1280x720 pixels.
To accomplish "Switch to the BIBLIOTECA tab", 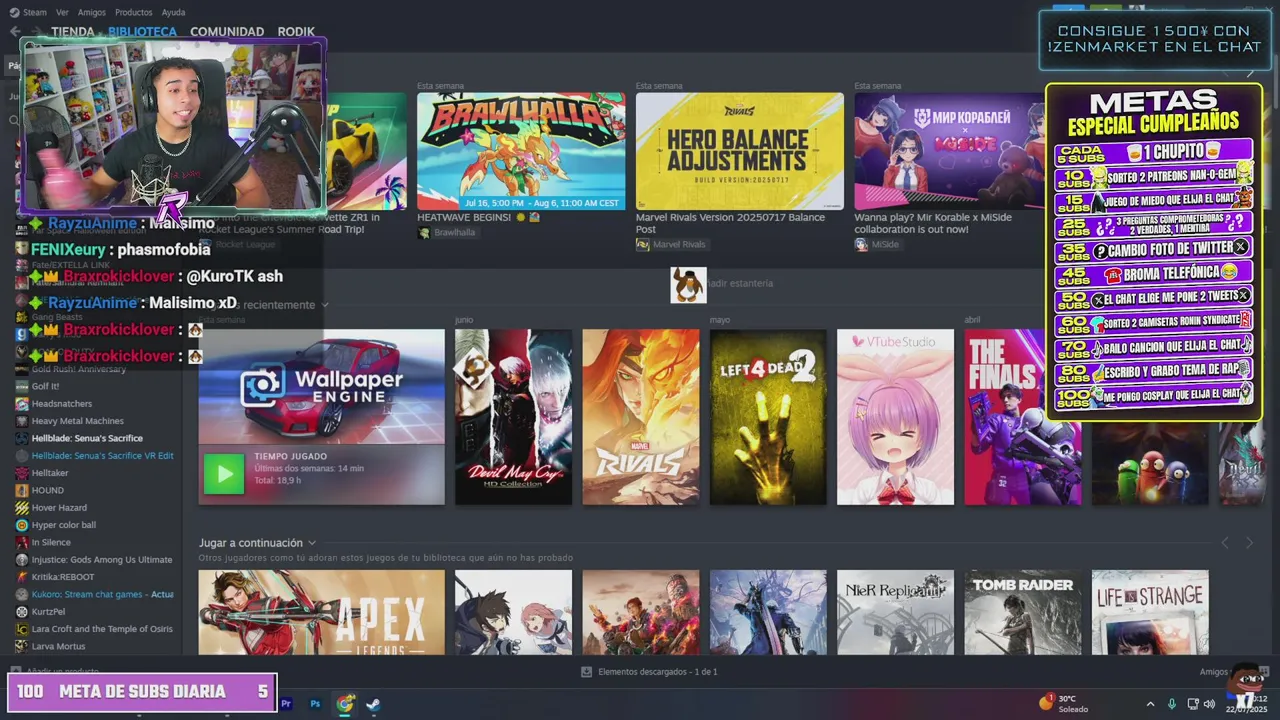I will point(142,32).
